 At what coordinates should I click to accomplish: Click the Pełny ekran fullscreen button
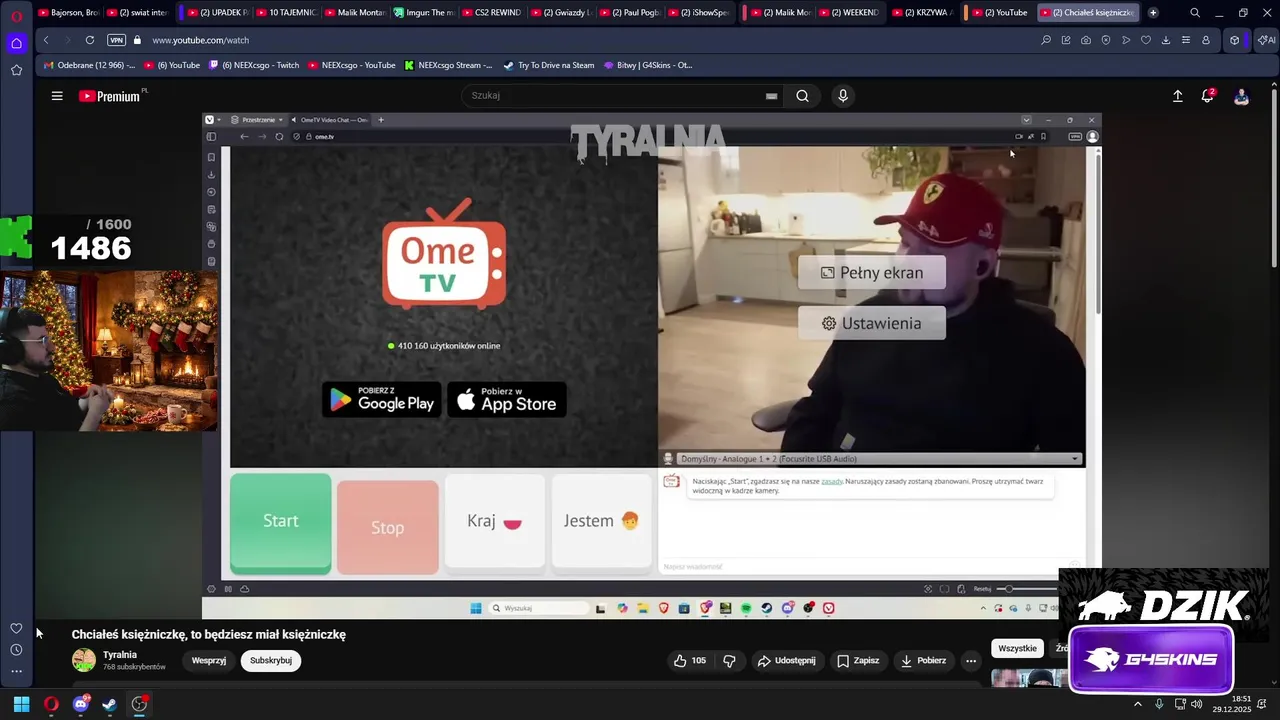(x=872, y=272)
